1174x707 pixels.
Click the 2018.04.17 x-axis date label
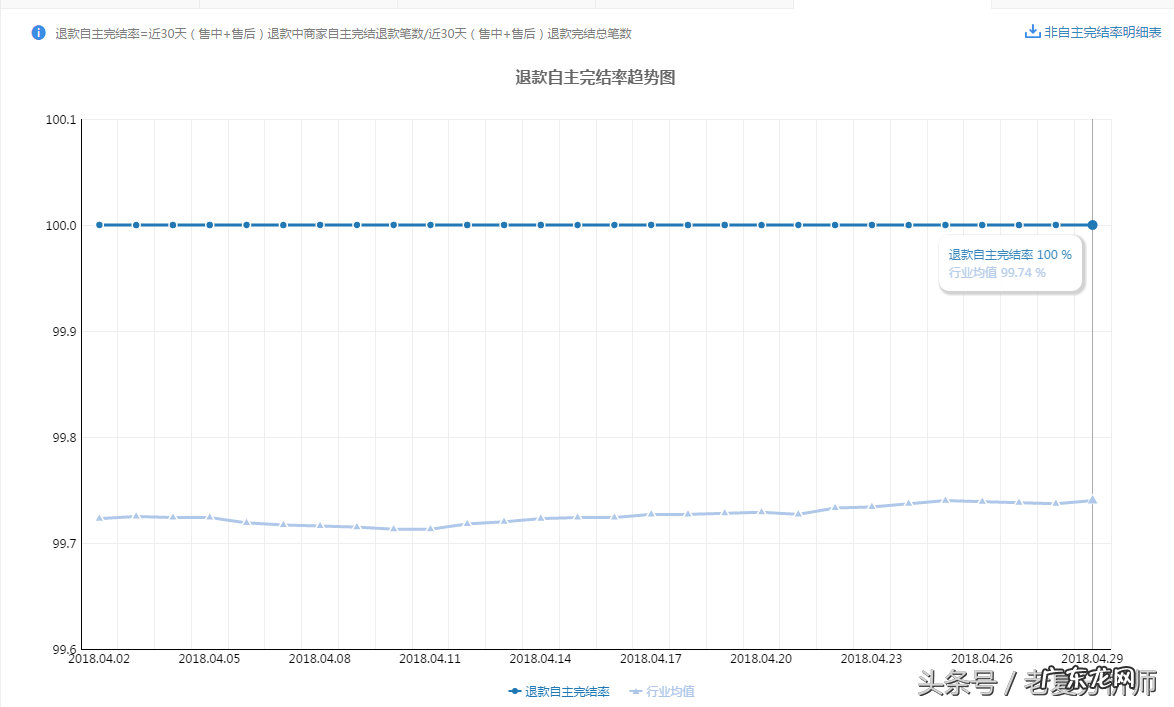click(651, 659)
